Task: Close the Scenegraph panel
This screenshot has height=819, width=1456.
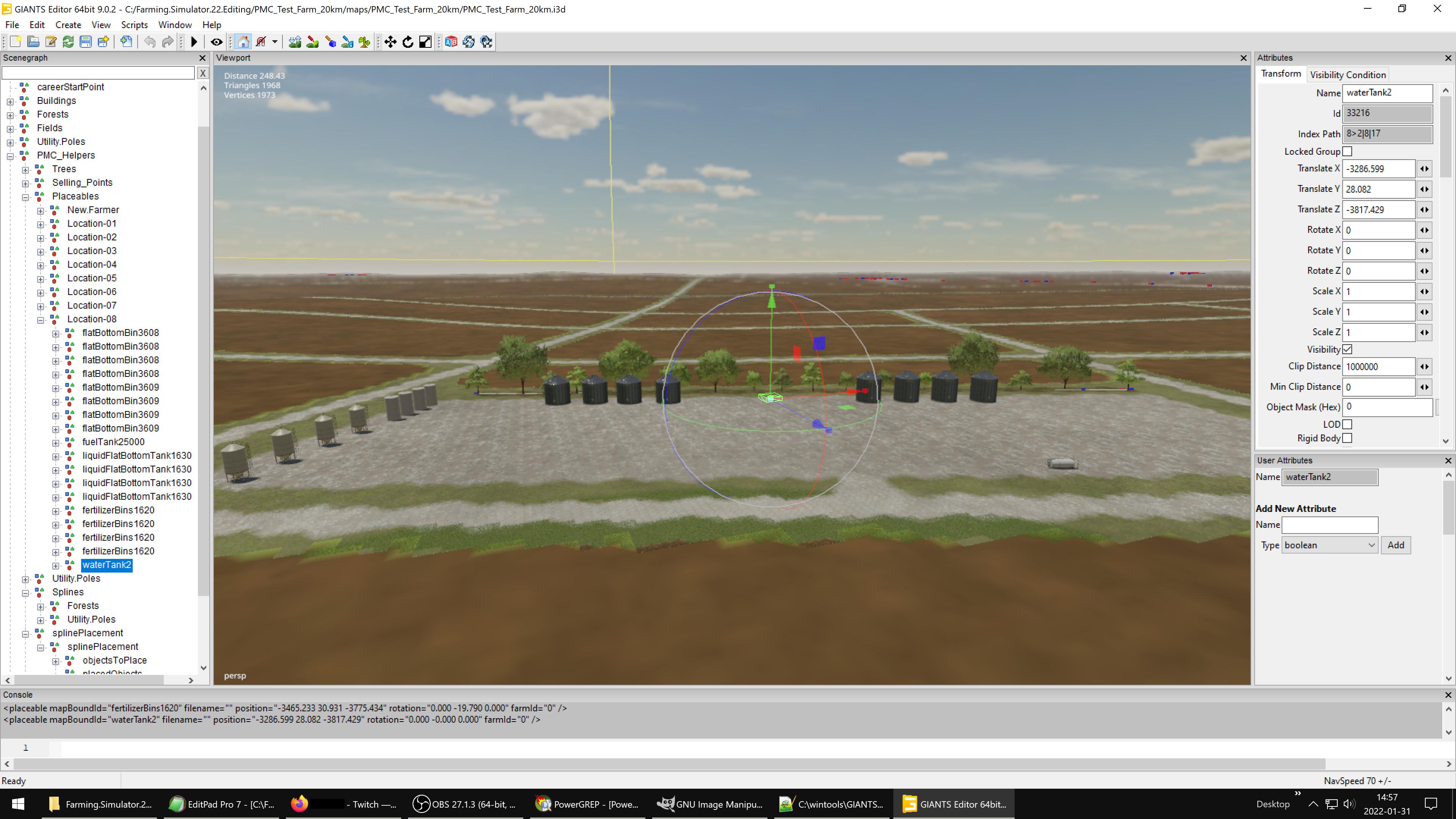Action: pyautogui.click(x=203, y=58)
